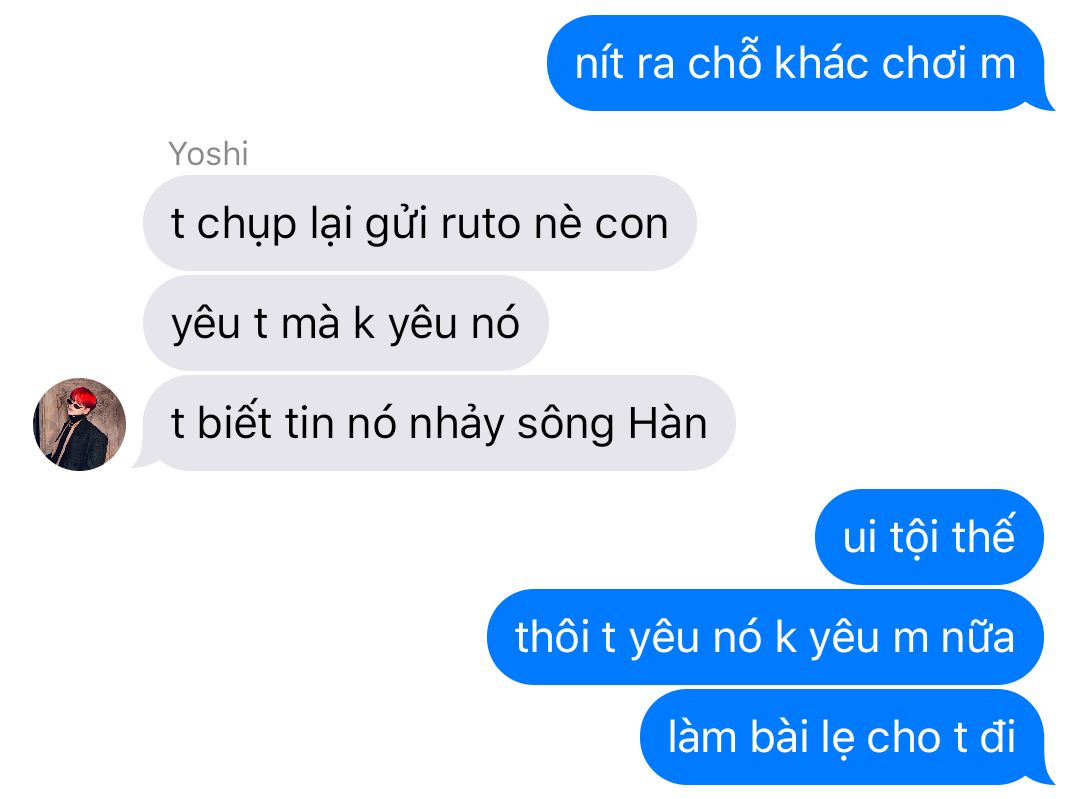Image resolution: width=1079 pixels, height=799 pixels.
Task: Select the bubble "t chụp lại gửi ruto nè con"
Action: (420, 223)
